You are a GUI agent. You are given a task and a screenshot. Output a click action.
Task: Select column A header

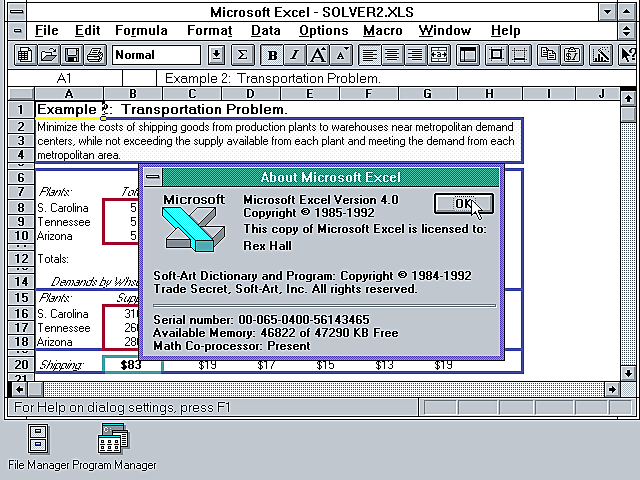click(x=69, y=94)
